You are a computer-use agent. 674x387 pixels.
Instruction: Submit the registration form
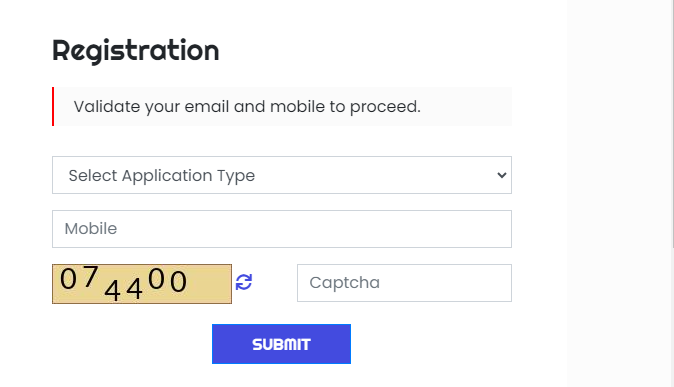point(282,344)
